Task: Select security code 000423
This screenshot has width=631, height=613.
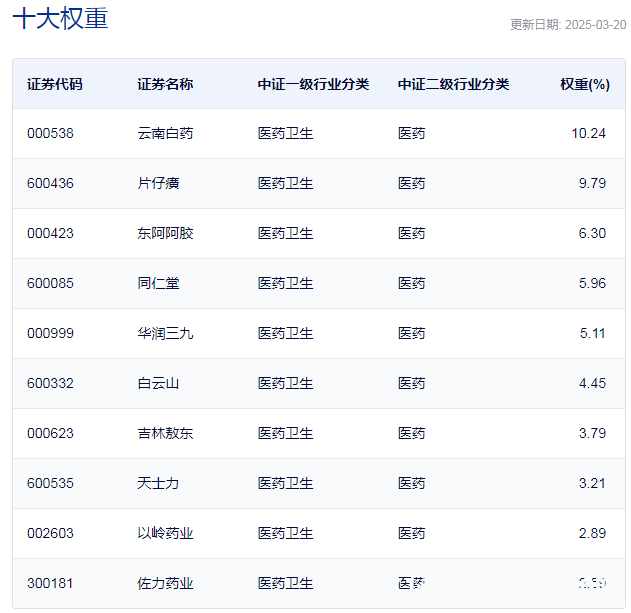Action: [x=50, y=233]
